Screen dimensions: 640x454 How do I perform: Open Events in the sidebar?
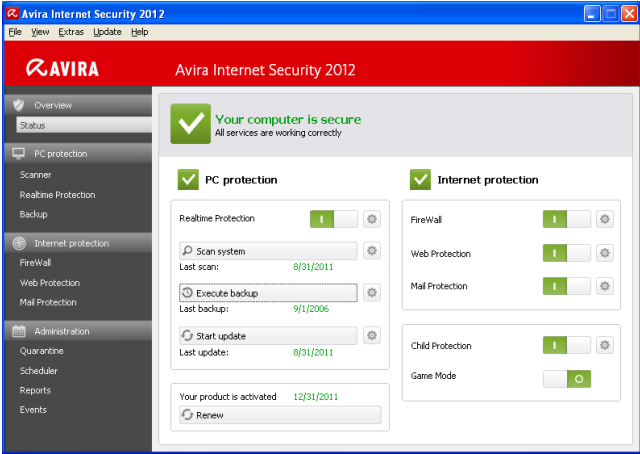33,409
